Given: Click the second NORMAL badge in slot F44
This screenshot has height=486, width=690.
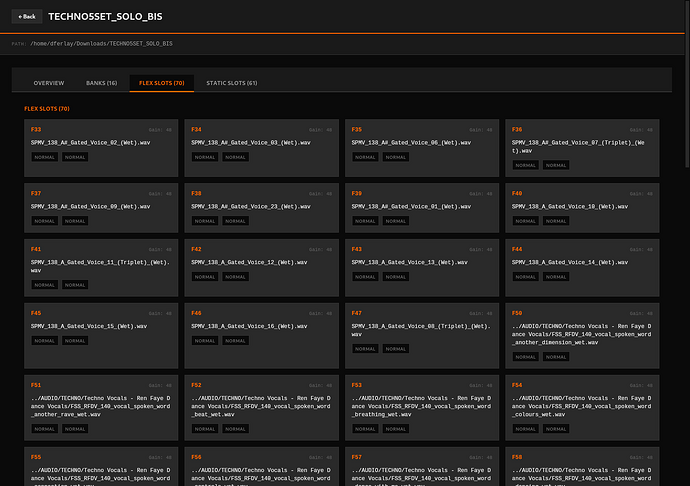Looking at the screenshot, I should click(556, 276).
